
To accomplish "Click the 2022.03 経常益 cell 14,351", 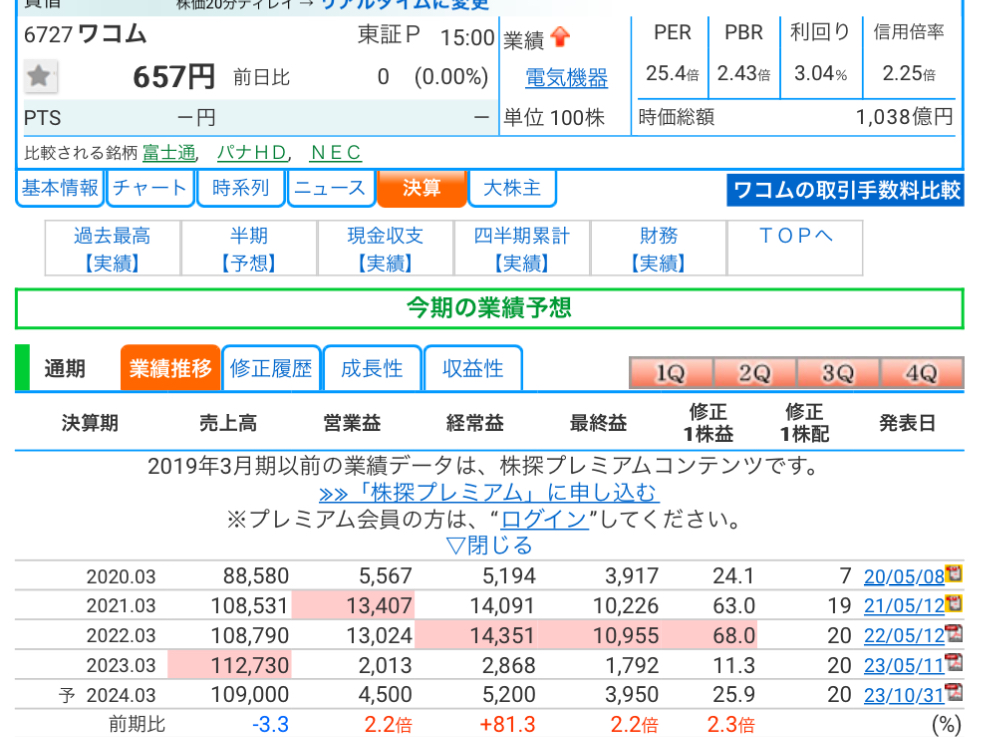I will pyautogui.click(x=477, y=636).
